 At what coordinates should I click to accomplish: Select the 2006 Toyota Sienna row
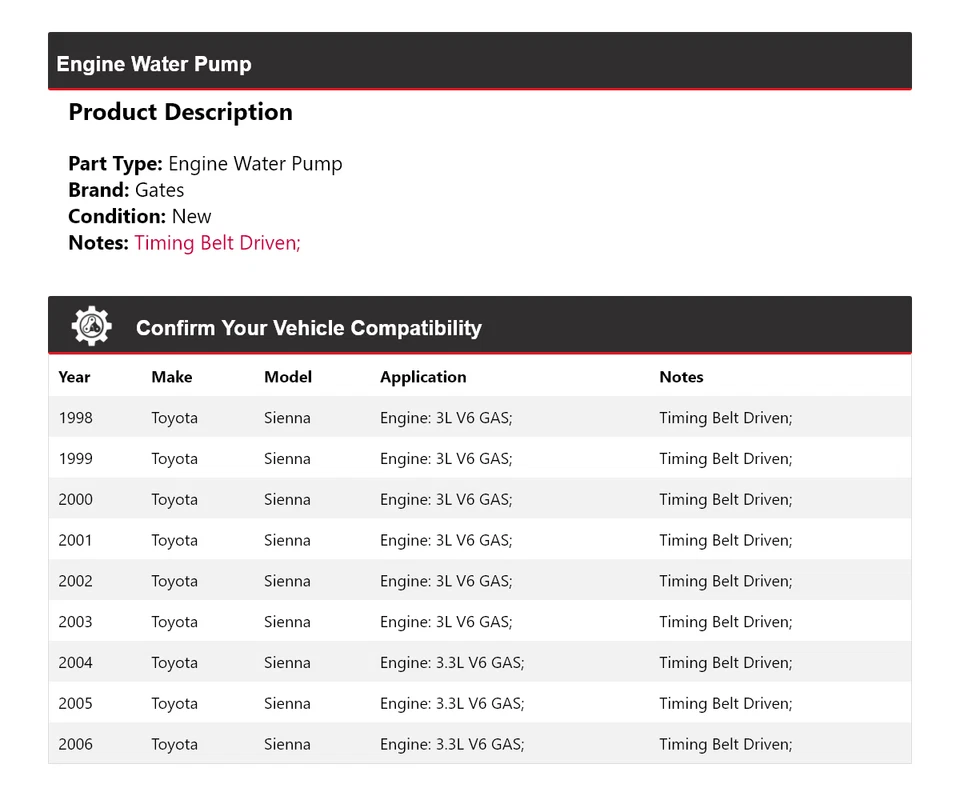point(480,744)
